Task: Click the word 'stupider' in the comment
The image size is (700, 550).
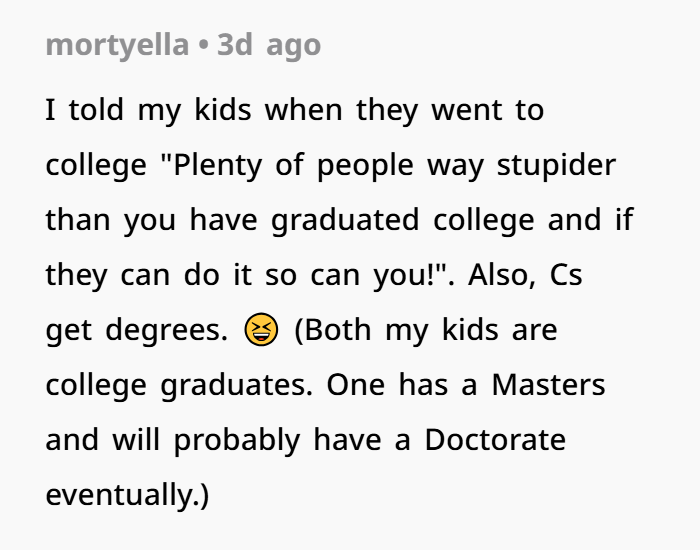Action: tap(556, 165)
